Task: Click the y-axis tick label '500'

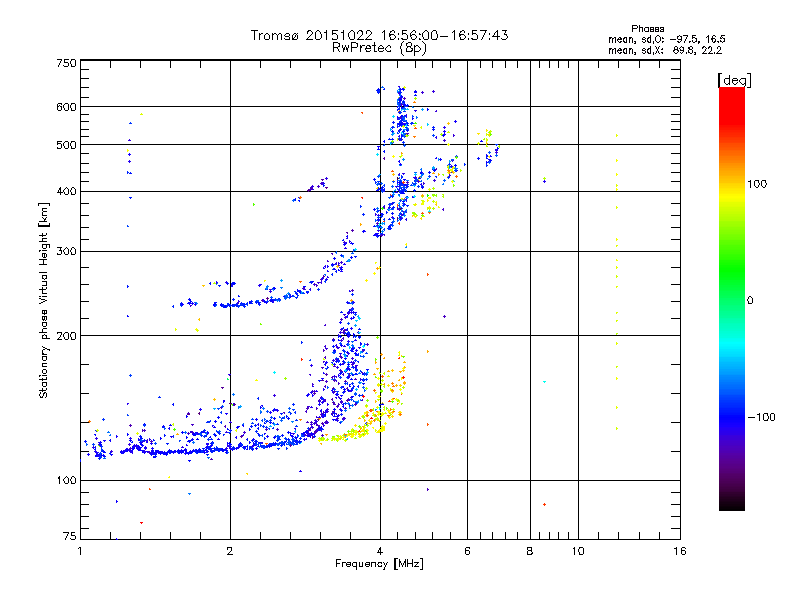Action: (x=66, y=145)
